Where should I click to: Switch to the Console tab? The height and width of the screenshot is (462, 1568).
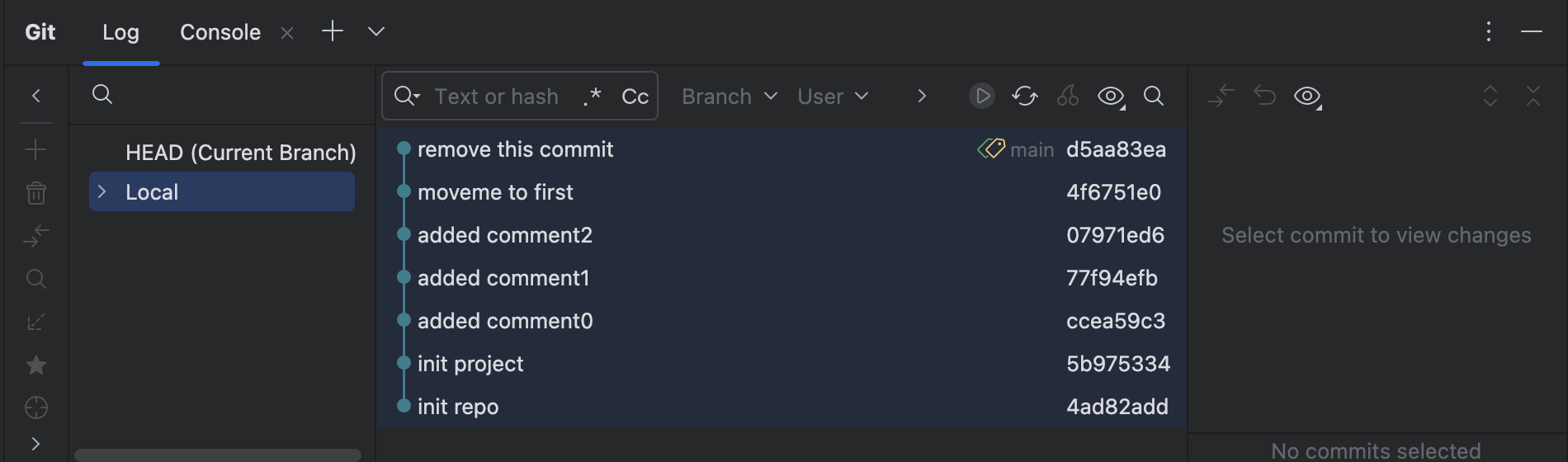click(220, 32)
